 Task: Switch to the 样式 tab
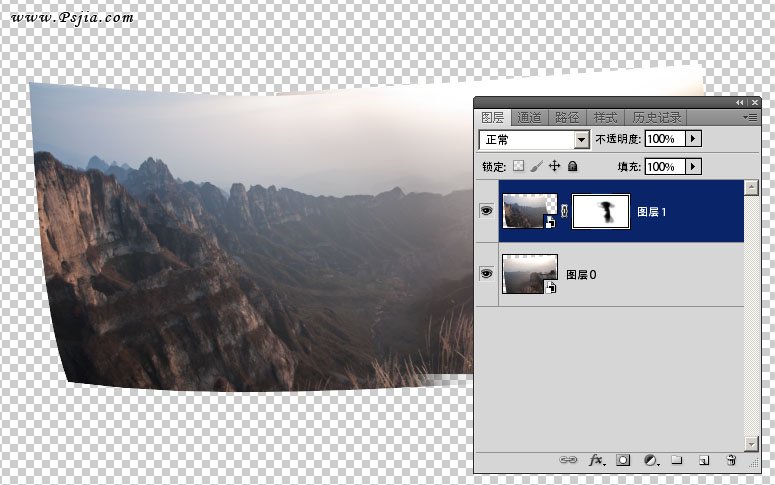tap(605, 118)
